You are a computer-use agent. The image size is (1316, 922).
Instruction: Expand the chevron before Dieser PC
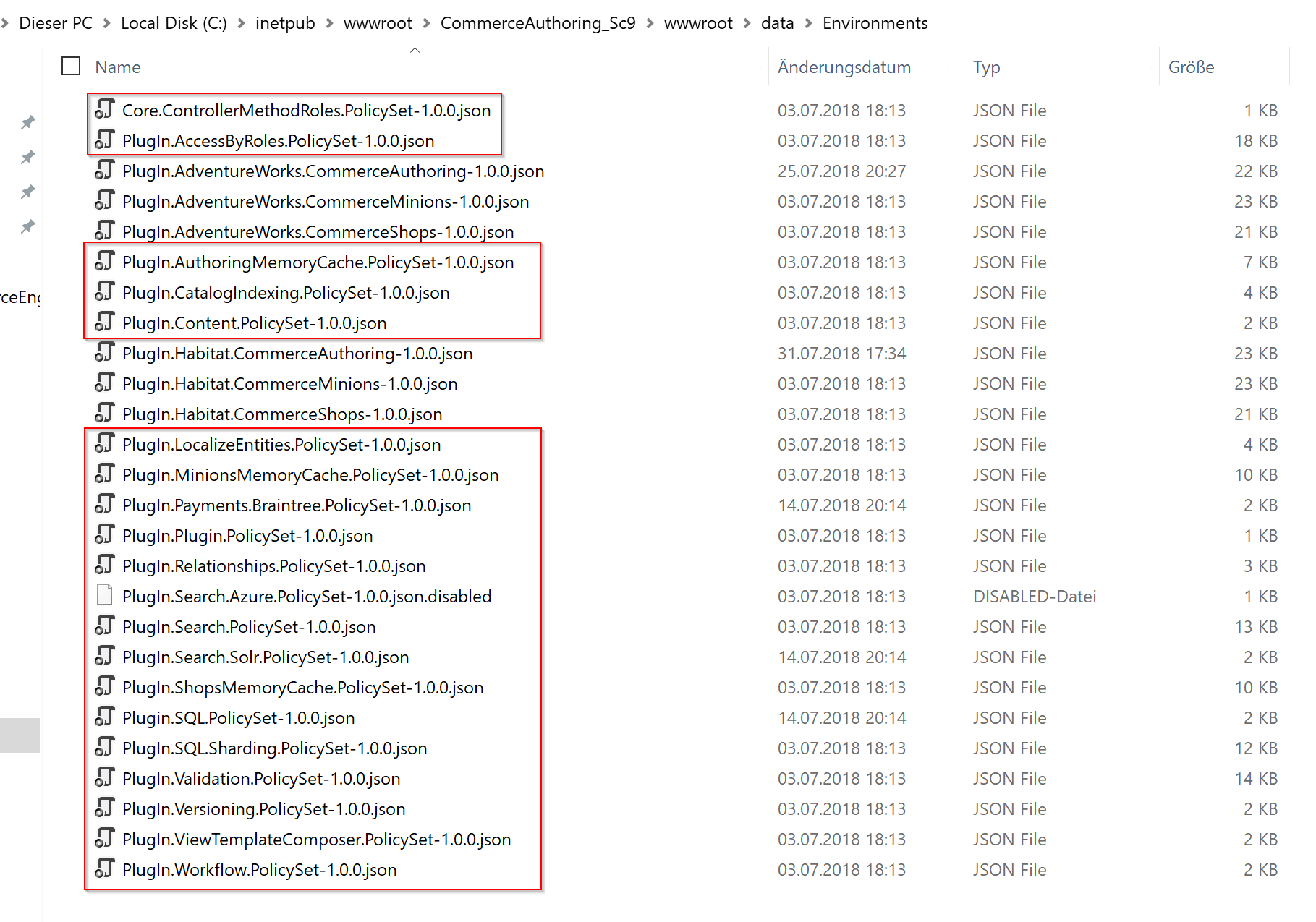pyautogui.click(x=4, y=23)
